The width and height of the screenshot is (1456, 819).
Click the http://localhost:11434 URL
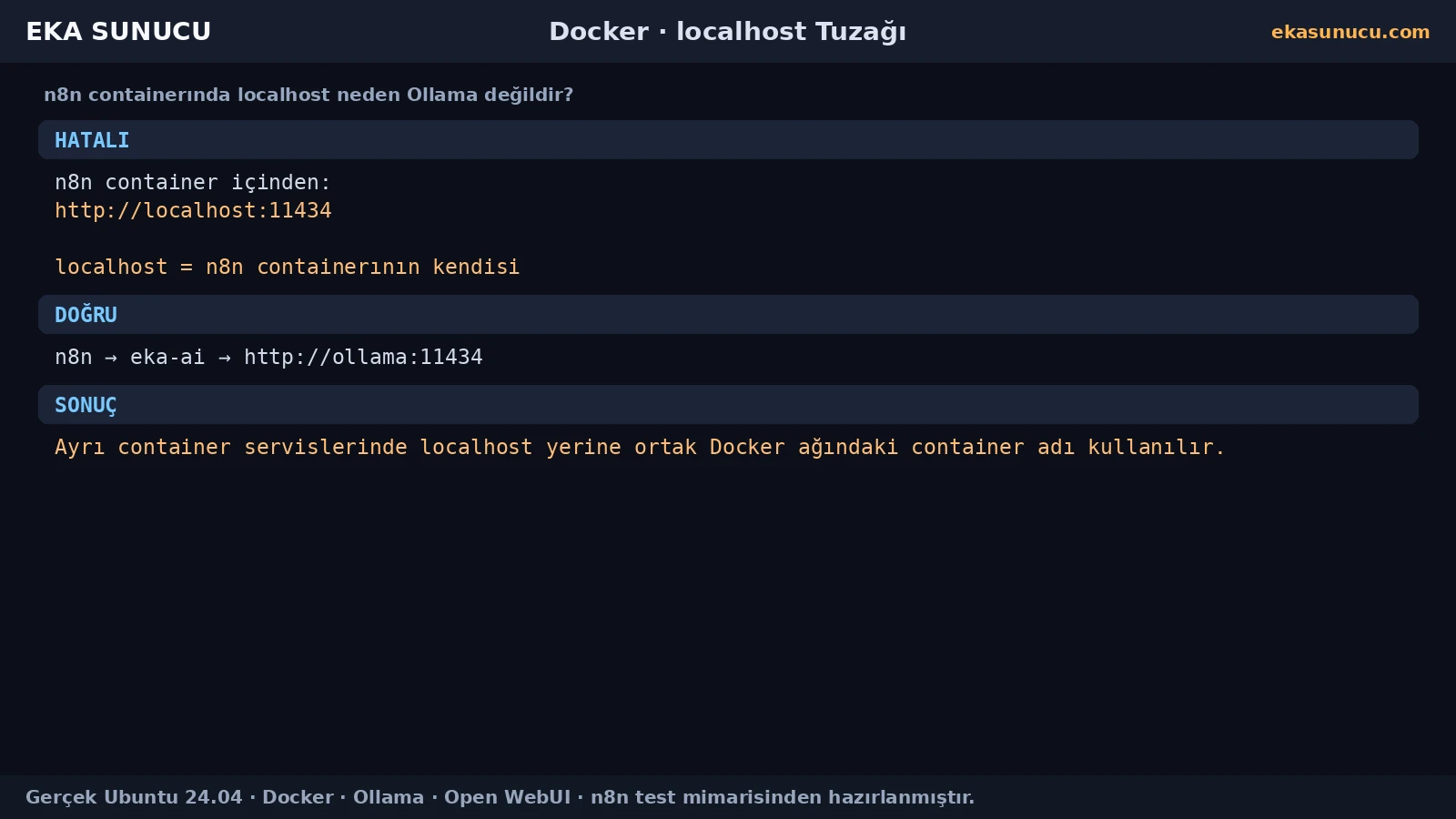pos(193,210)
